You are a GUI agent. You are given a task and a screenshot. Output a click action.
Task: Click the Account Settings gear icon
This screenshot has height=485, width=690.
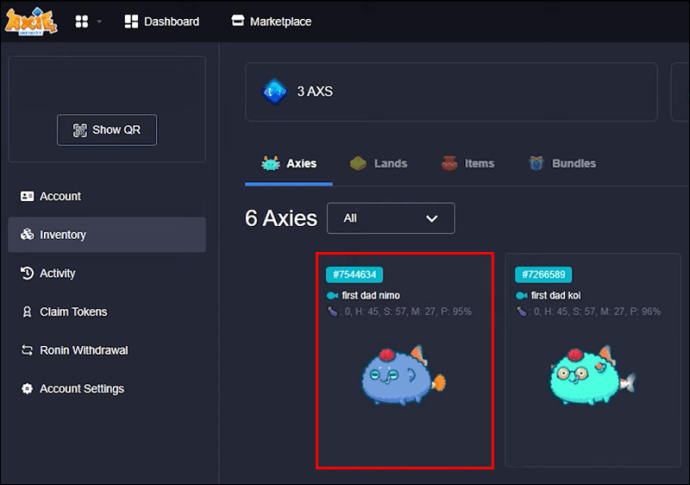click(x=27, y=389)
